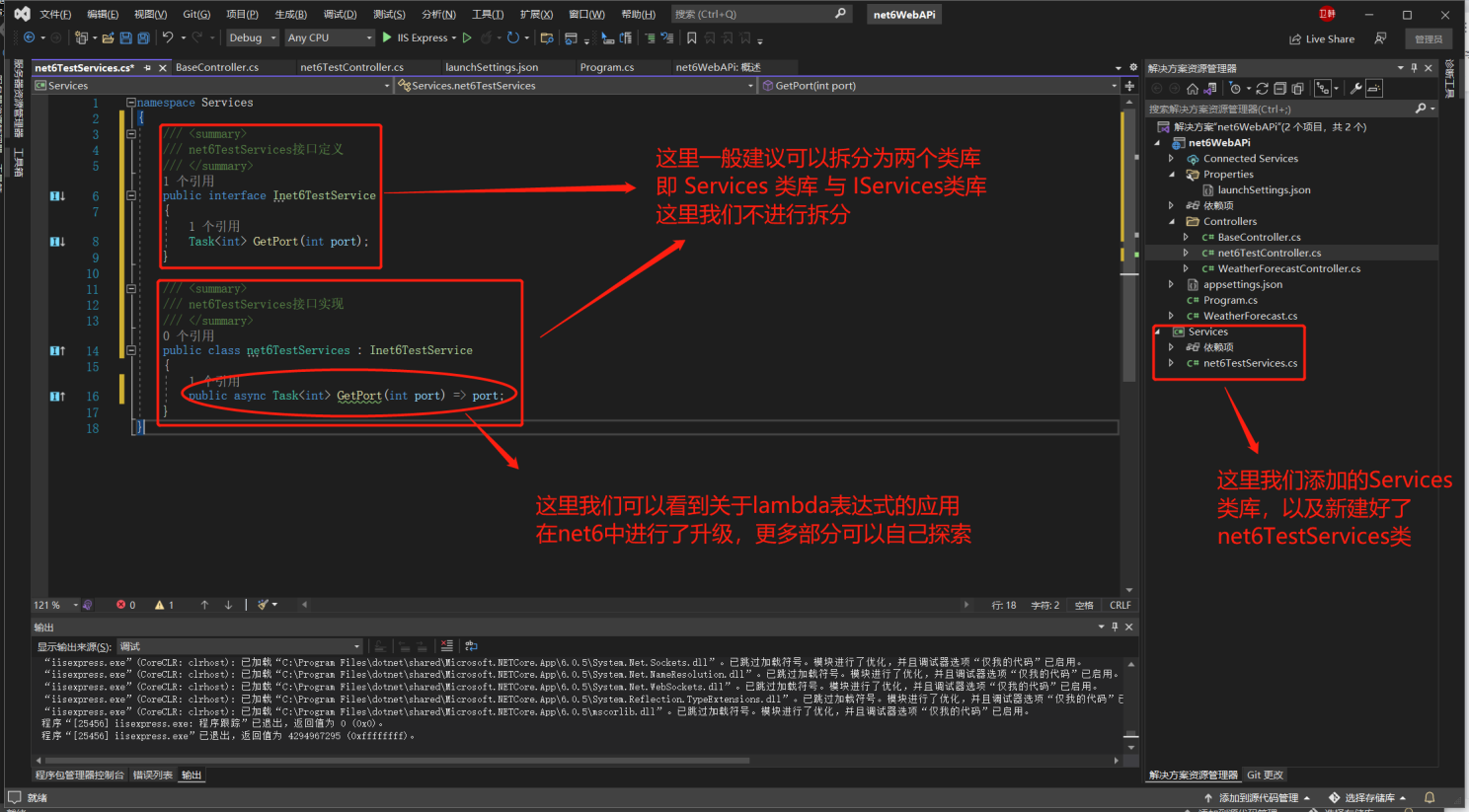Click the notifications bell icon
Image resolution: width=1469 pixels, height=812 pixels.
click(1430, 797)
